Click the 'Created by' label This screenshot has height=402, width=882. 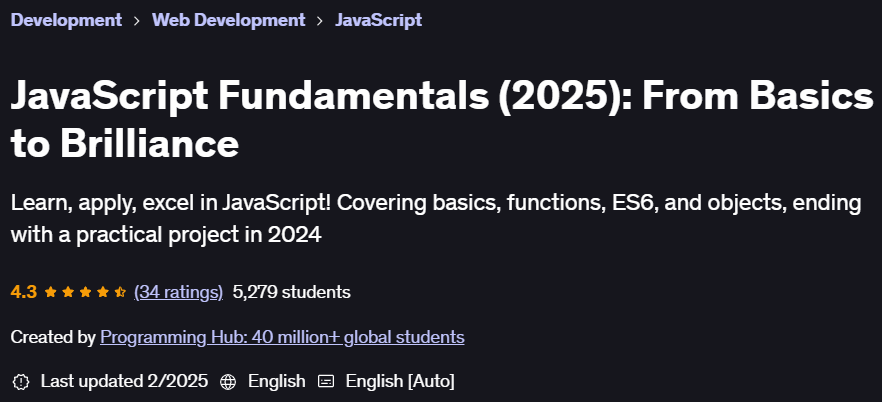(53, 337)
